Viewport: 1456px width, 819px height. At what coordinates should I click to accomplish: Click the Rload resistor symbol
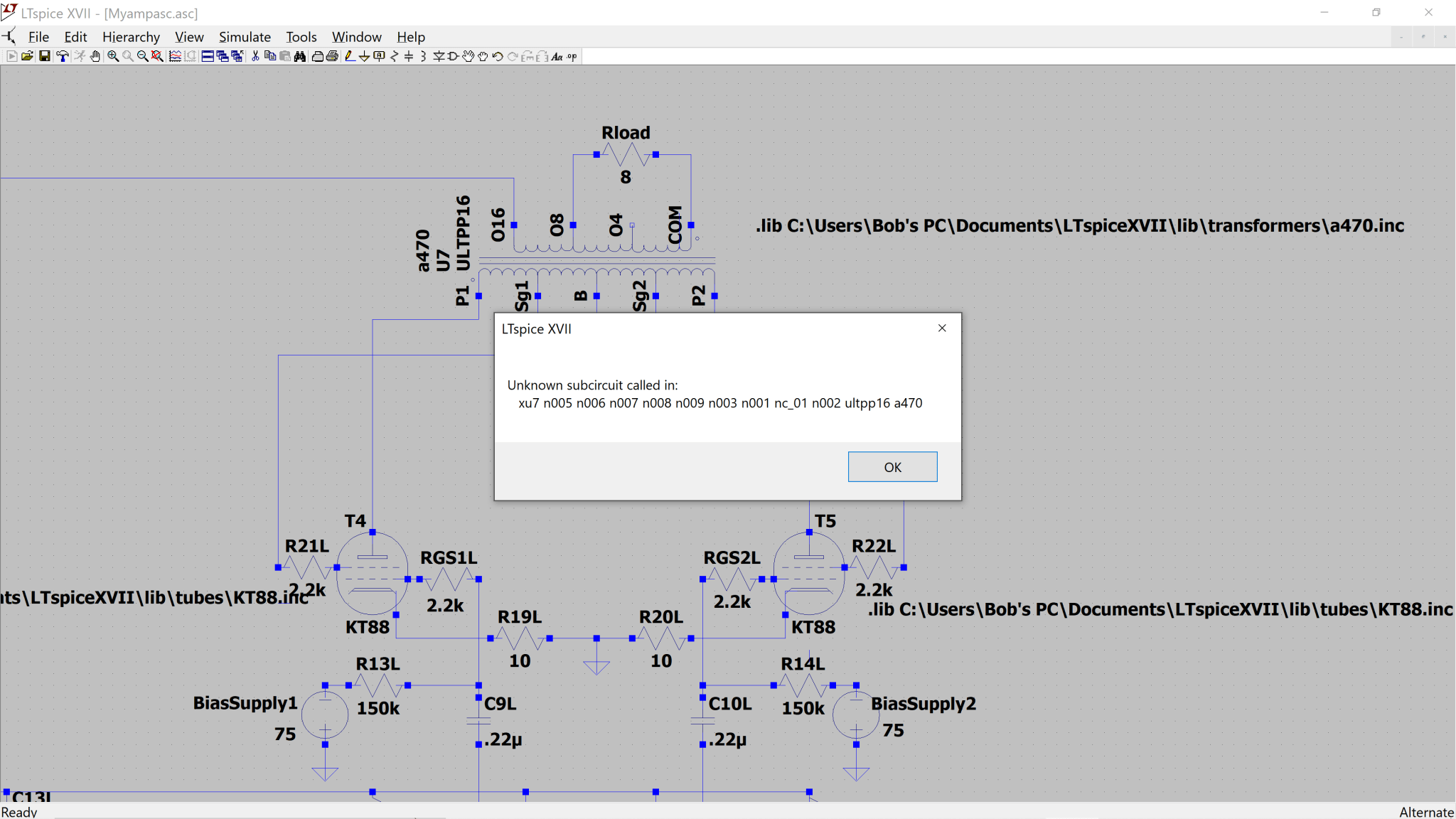click(x=626, y=154)
